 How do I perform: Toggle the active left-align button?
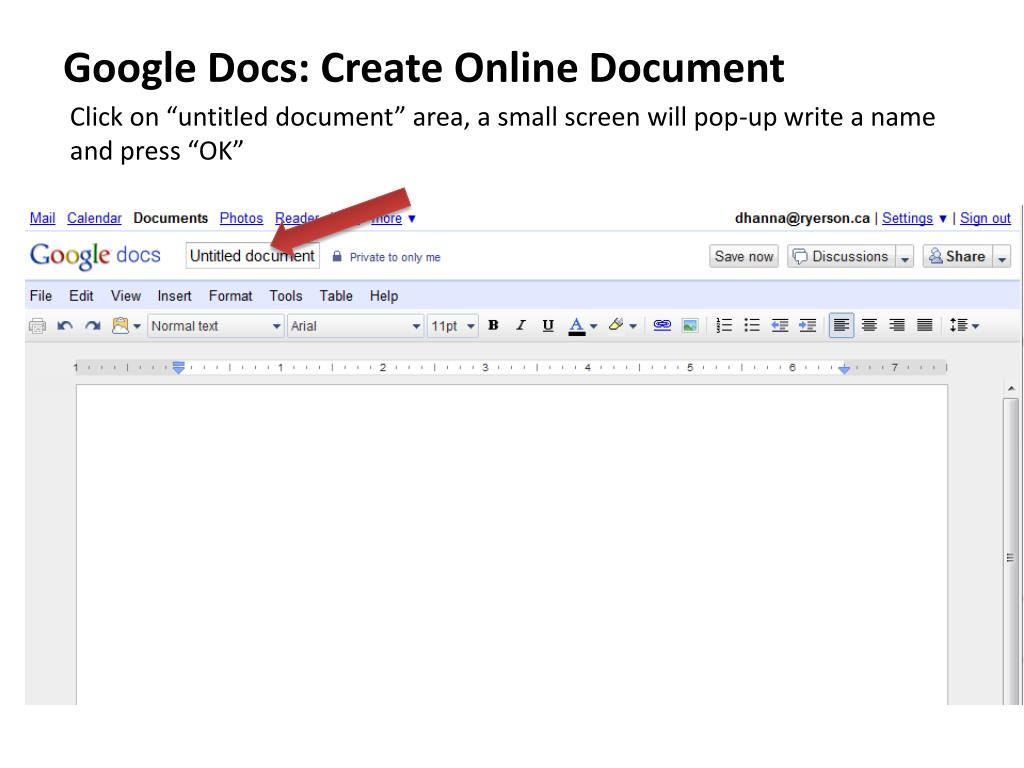point(841,325)
